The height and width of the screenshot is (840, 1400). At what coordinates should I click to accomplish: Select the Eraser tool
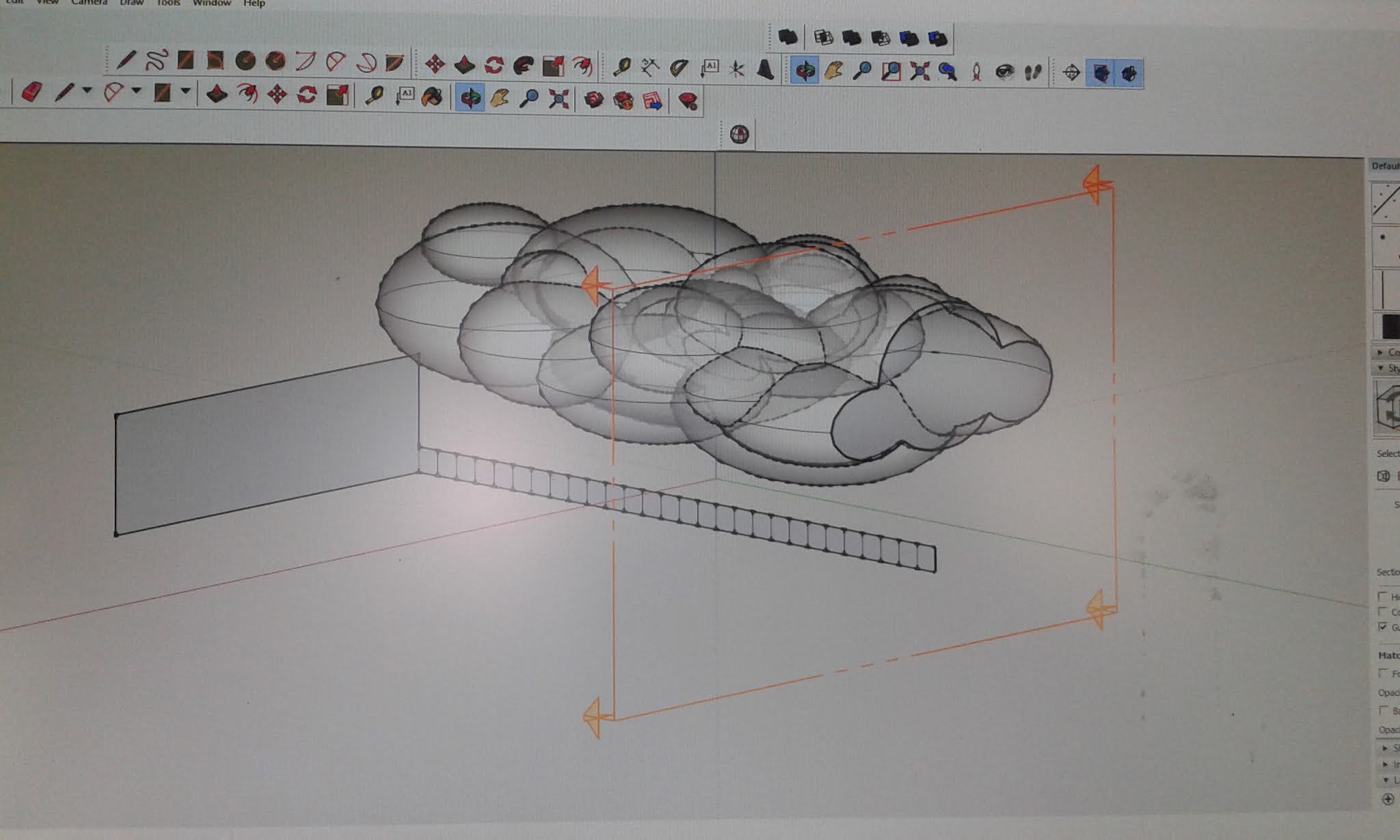pyautogui.click(x=31, y=92)
